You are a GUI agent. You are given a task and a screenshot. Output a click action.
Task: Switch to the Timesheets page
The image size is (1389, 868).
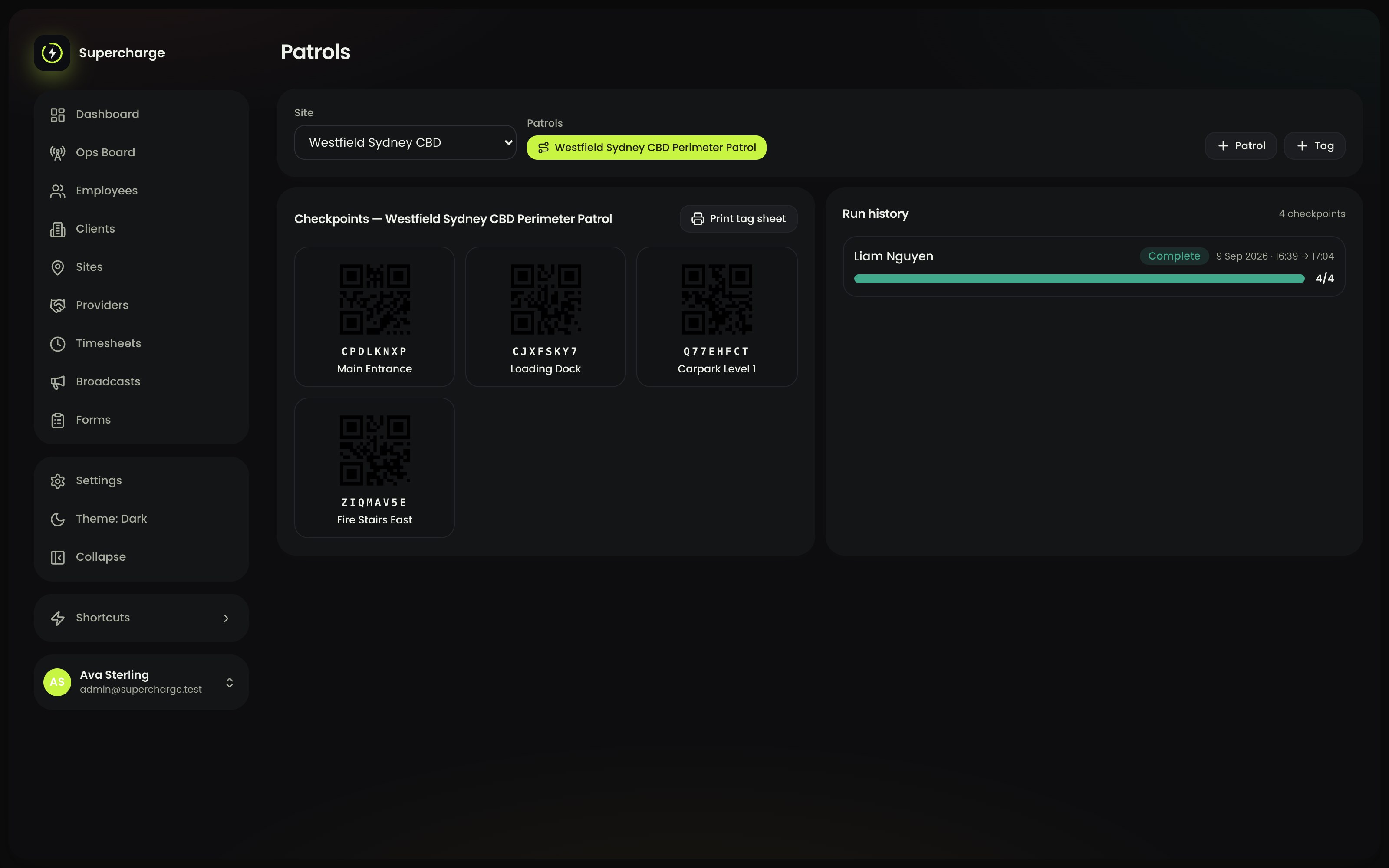pyautogui.click(x=141, y=343)
